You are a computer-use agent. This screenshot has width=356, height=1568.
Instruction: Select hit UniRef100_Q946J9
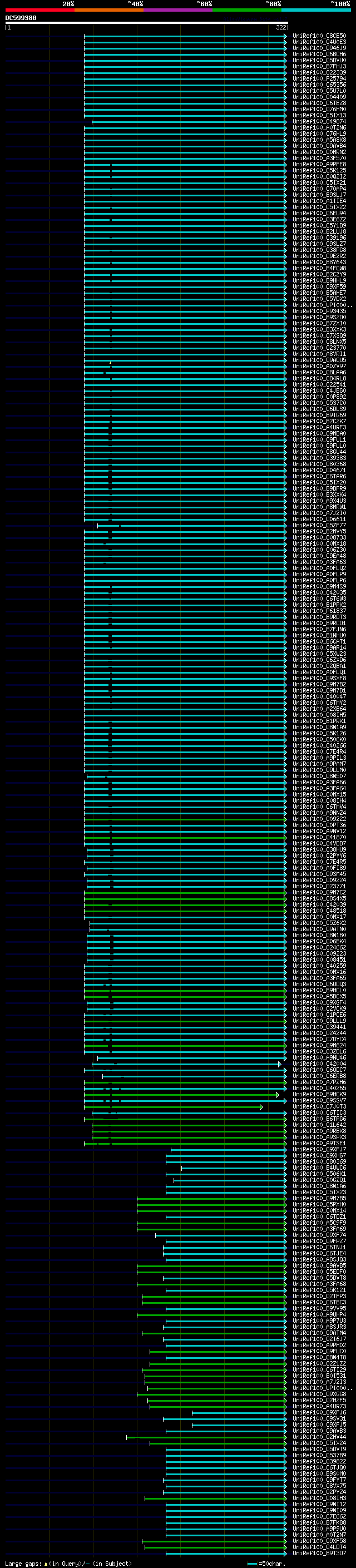(319, 48)
